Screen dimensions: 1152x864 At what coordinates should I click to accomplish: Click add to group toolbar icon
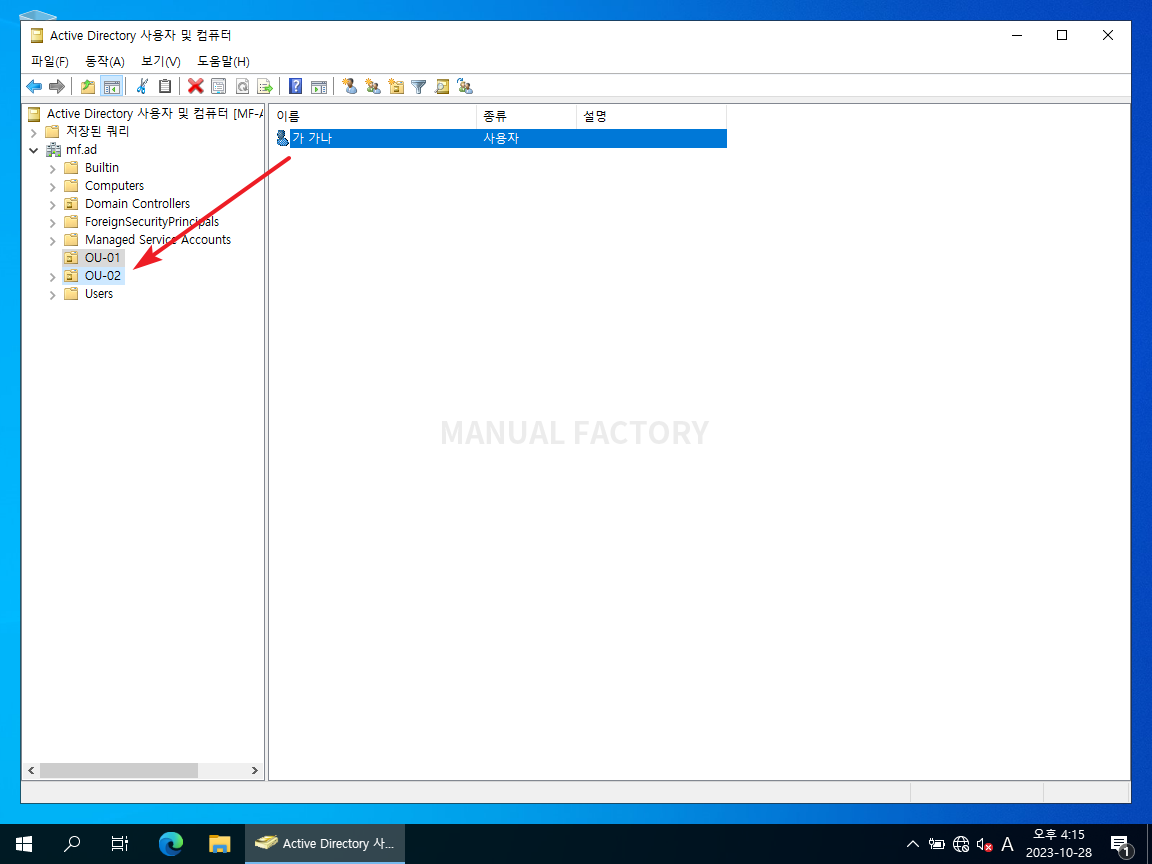(464, 87)
